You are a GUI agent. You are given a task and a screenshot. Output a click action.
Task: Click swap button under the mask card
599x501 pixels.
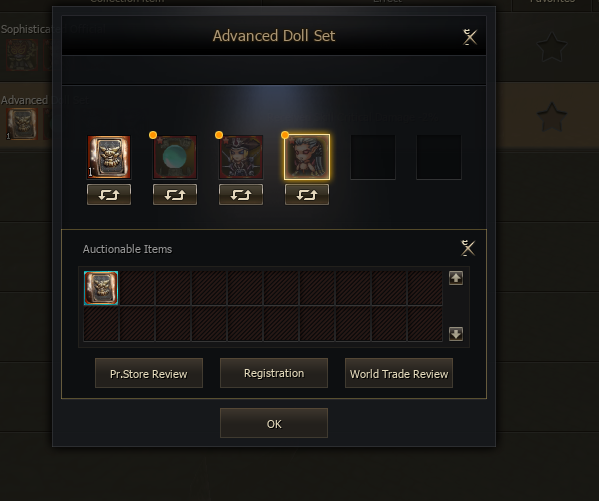point(109,195)
